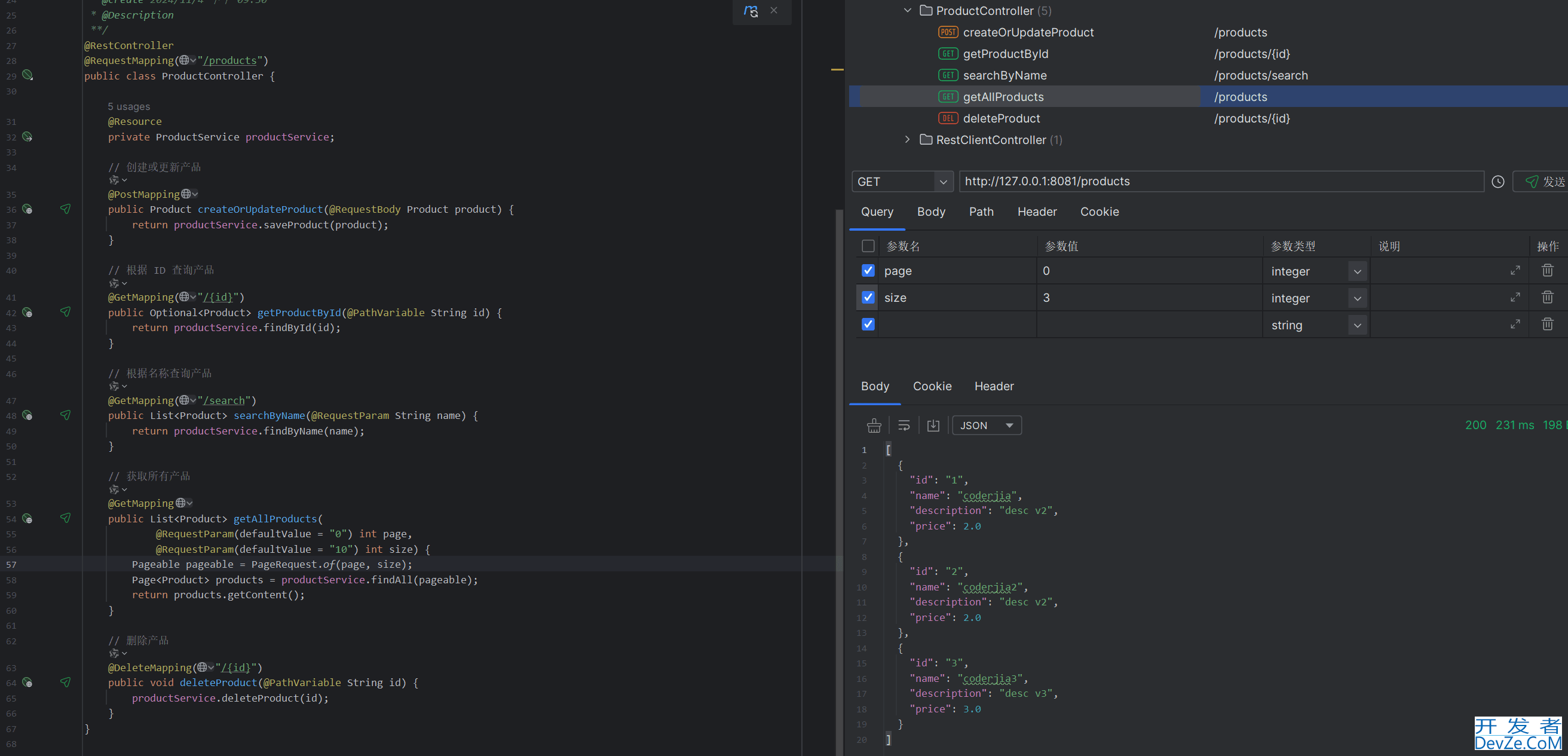
Task: Click the Maven reload changes icon
Action: 751,11
